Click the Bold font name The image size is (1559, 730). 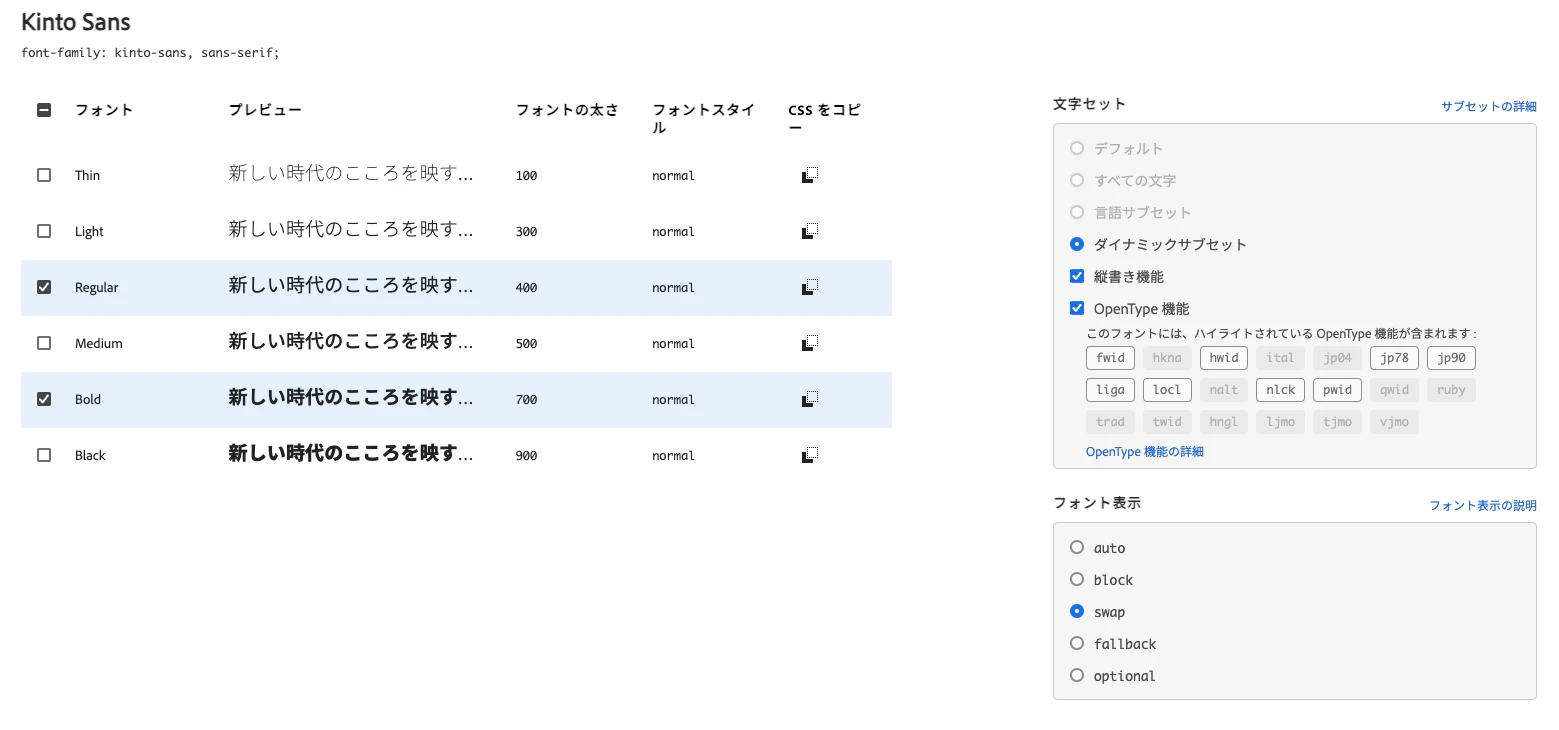88,399
